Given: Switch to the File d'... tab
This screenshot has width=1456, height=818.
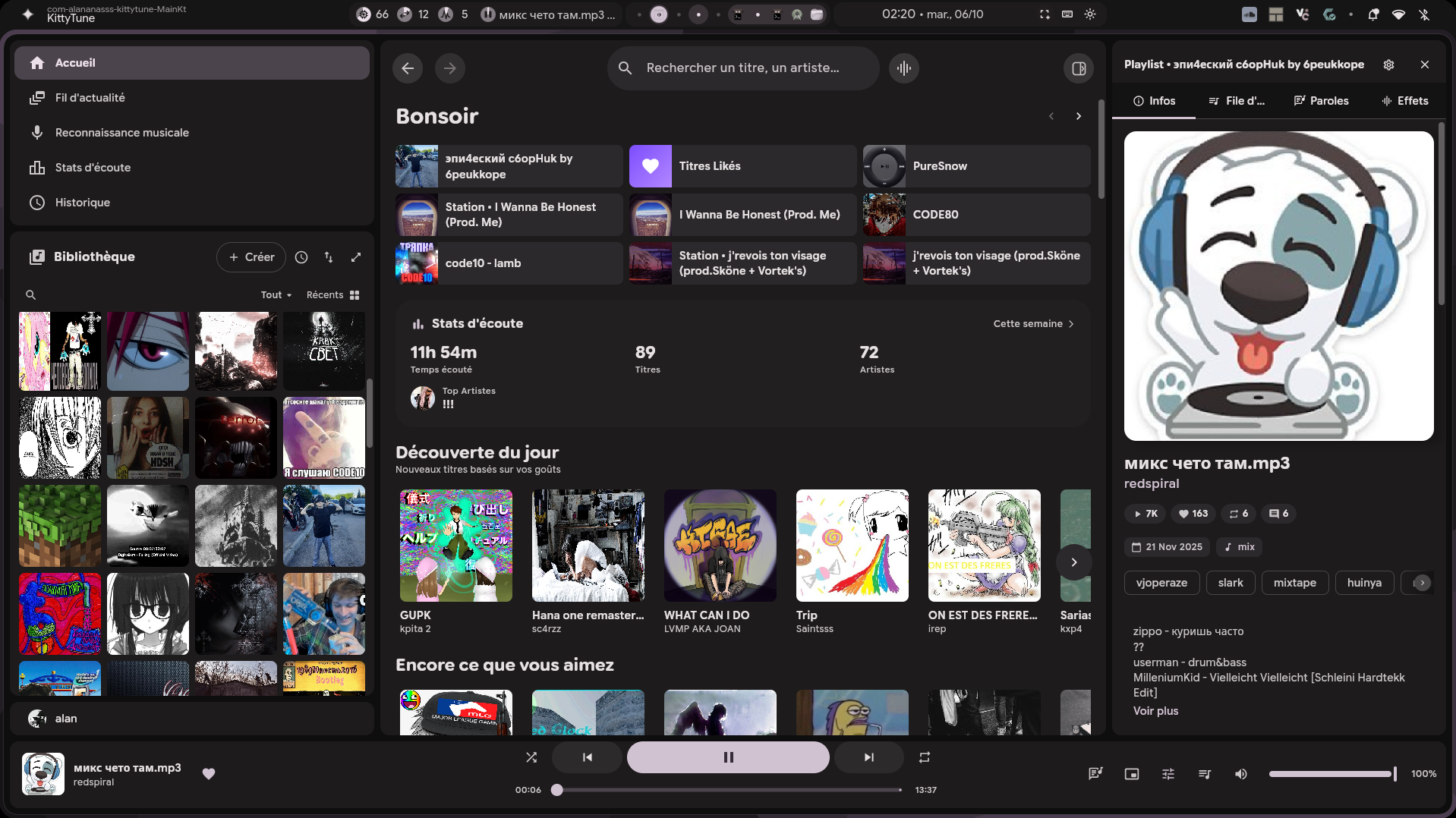Looking at the screenshot, I should point(1237,101).
